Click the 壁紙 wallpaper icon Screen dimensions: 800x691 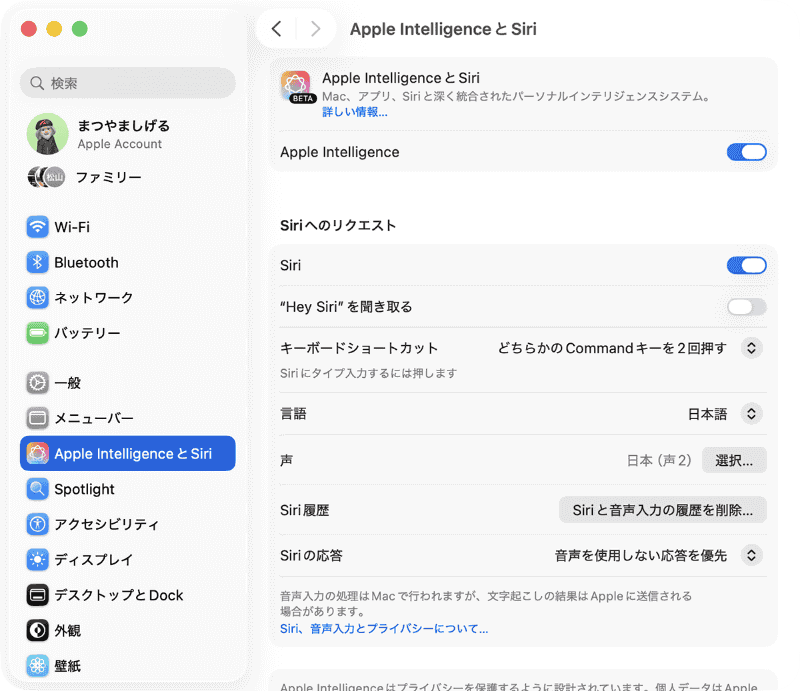point(37,665)
